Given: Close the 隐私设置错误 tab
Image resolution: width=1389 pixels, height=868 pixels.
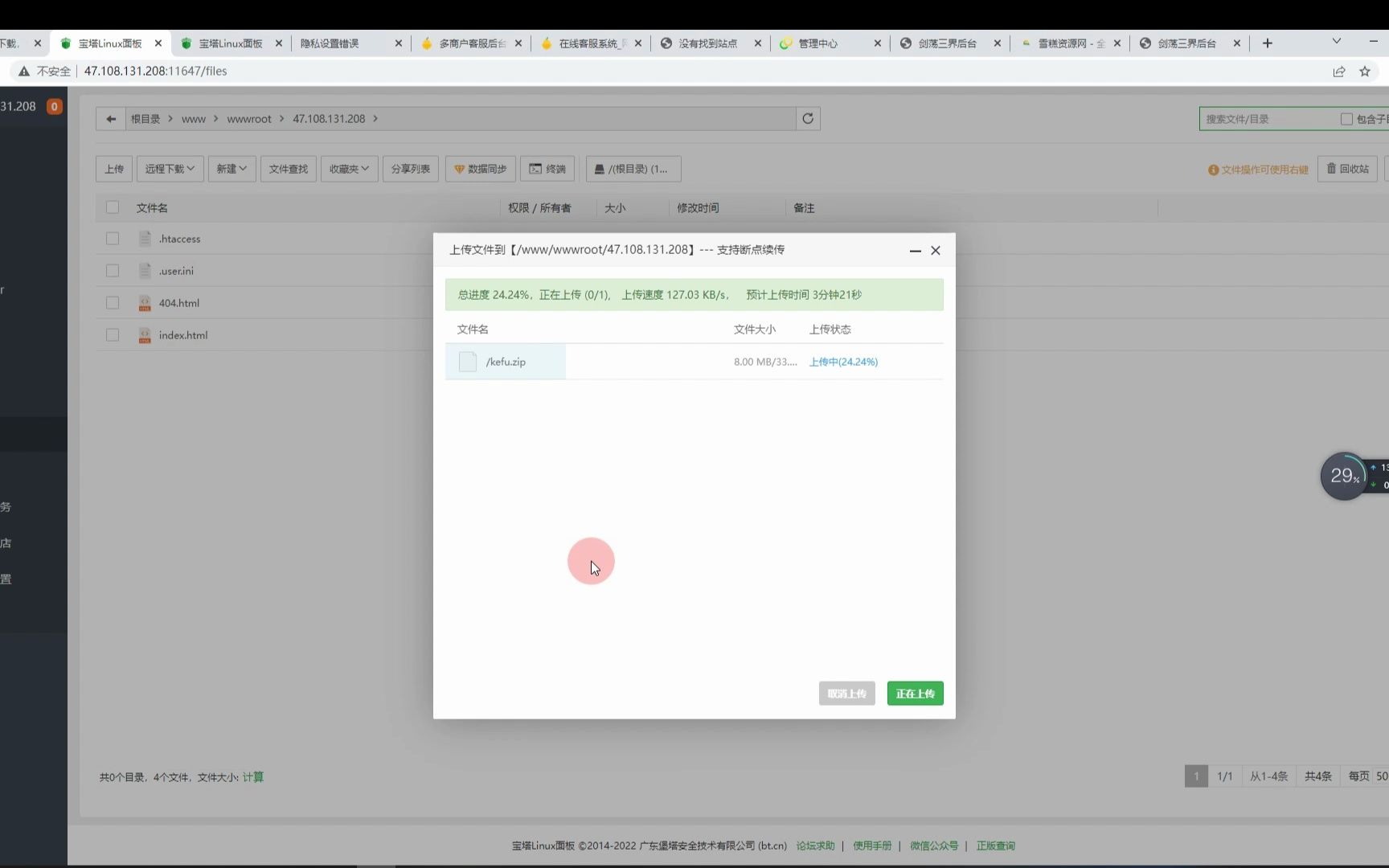Looking at the screenshot, I should pyautogui.click(x=398, y=43).
